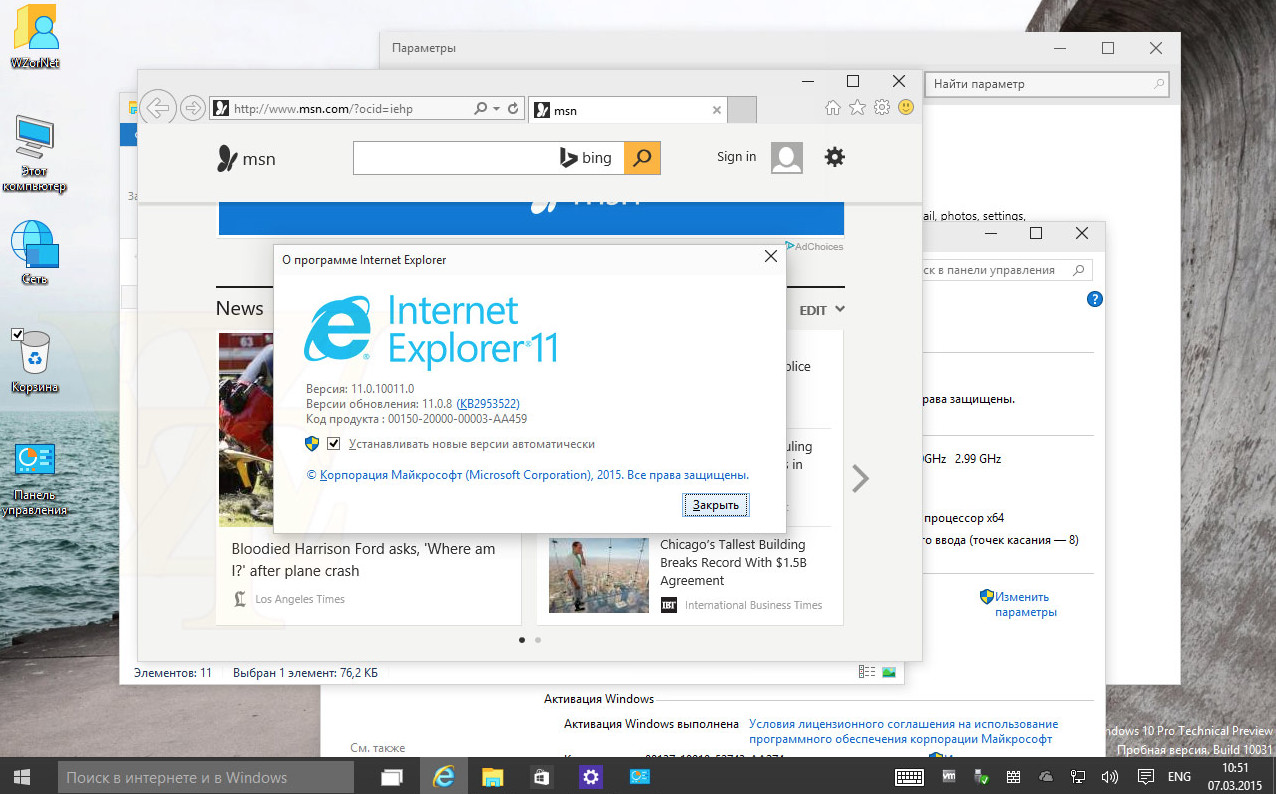Advance news carousel with right chevron
This screenshot has width=1276, height=794.
coord(860,478)
